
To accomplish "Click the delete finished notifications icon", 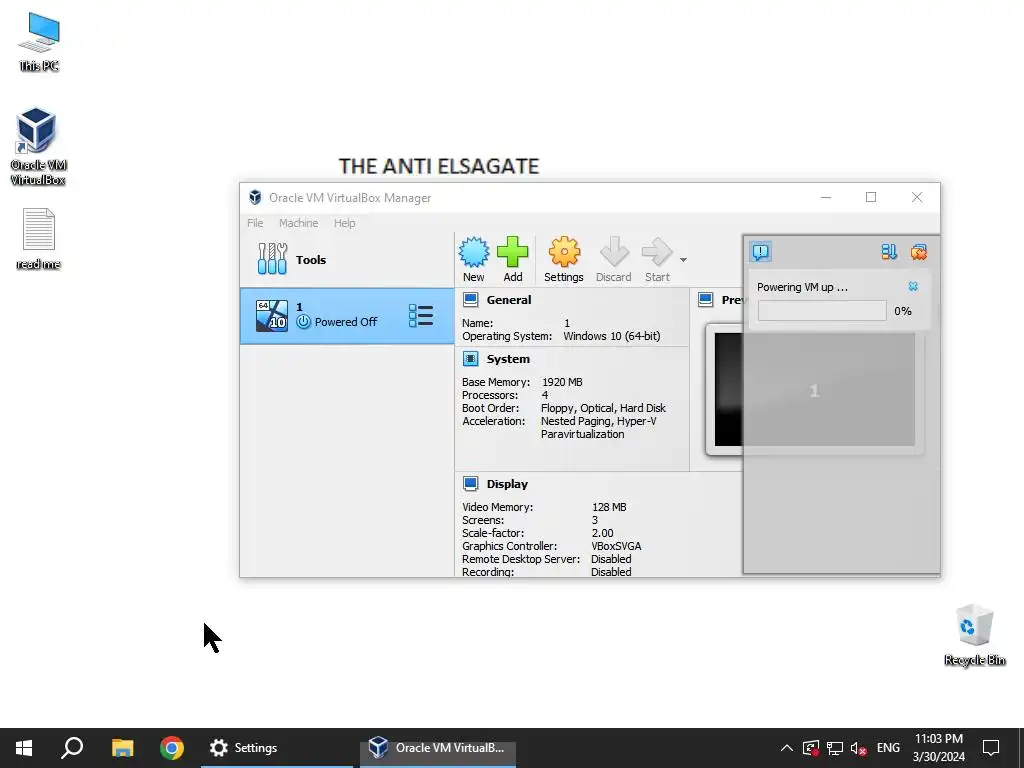I will click(x=919, y=251).
